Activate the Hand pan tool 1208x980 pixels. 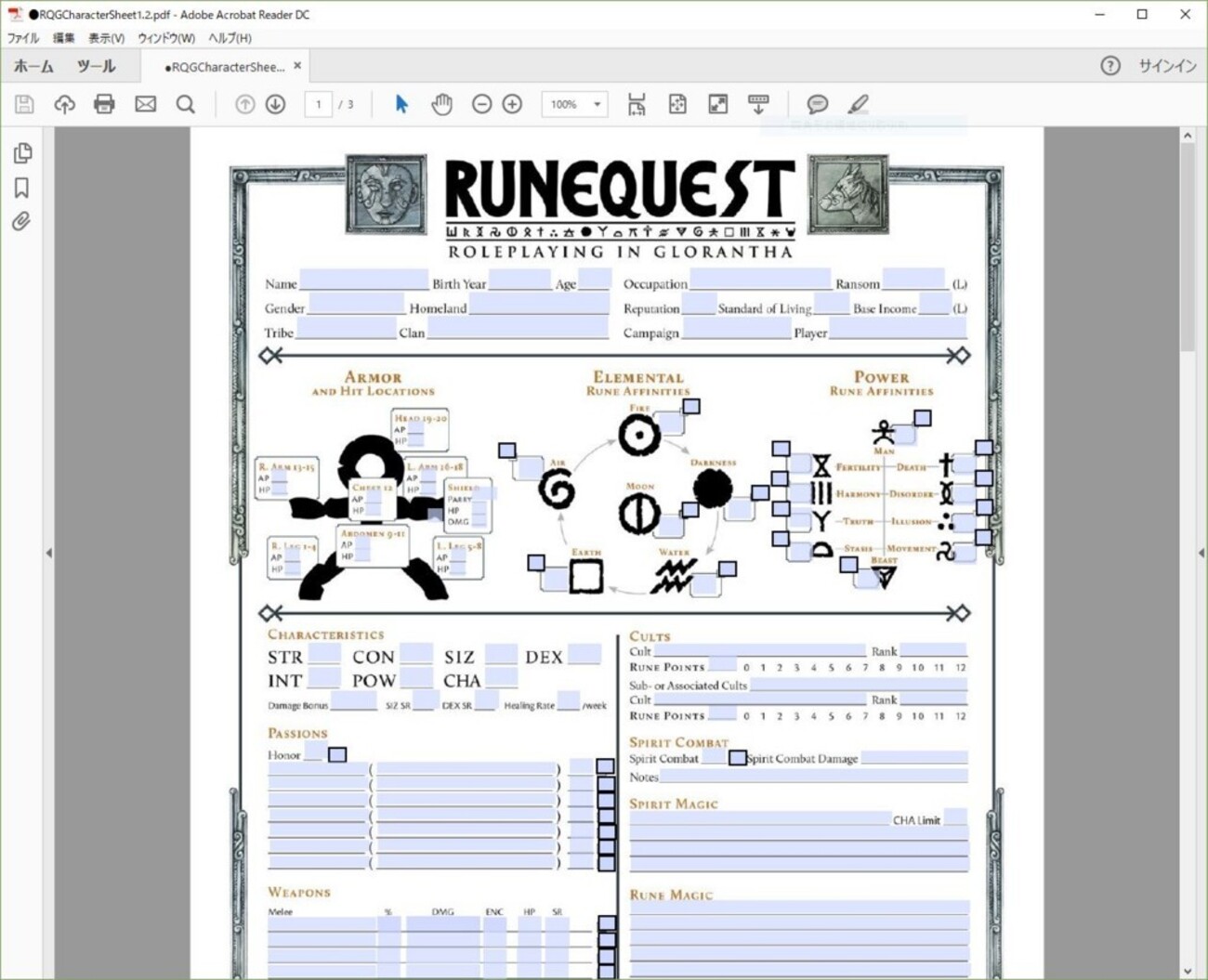441,104
